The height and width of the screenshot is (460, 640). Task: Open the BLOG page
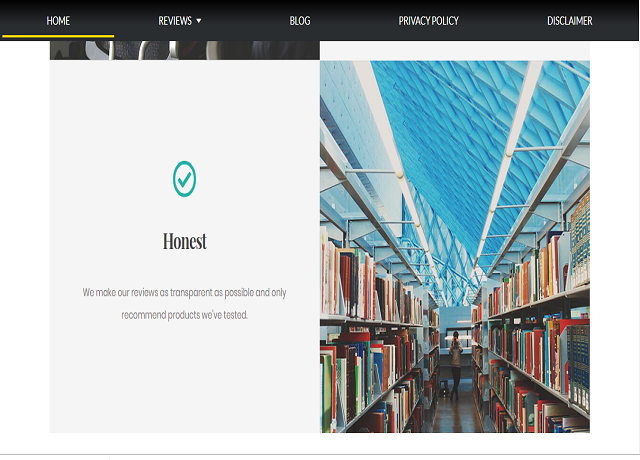300,21
